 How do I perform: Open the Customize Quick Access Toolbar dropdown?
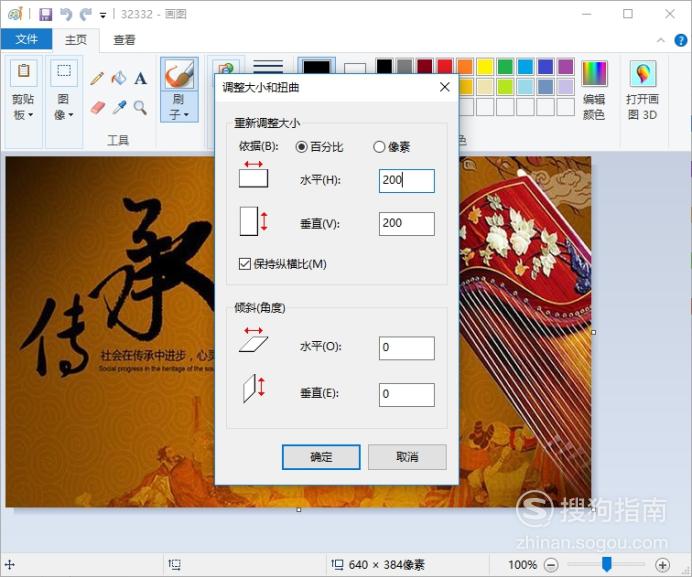click(x=103, y=15)
